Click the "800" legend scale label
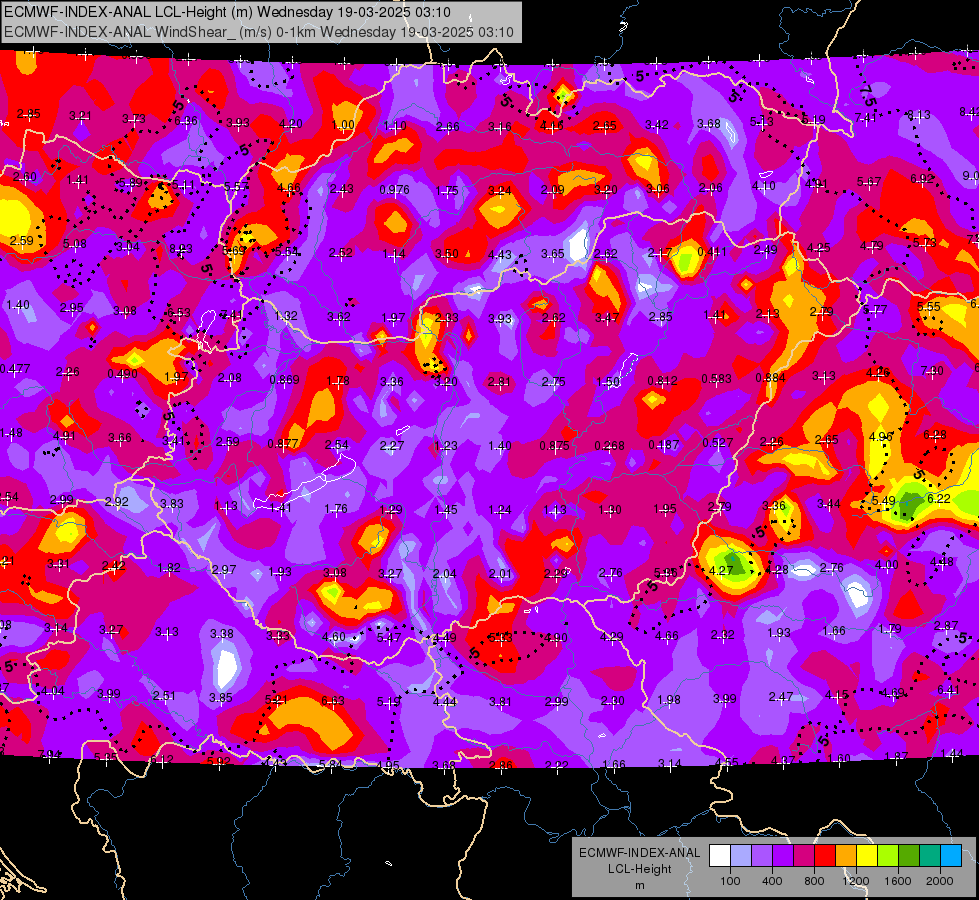Viewport: 979px width, 900px height. coord(814,881)
